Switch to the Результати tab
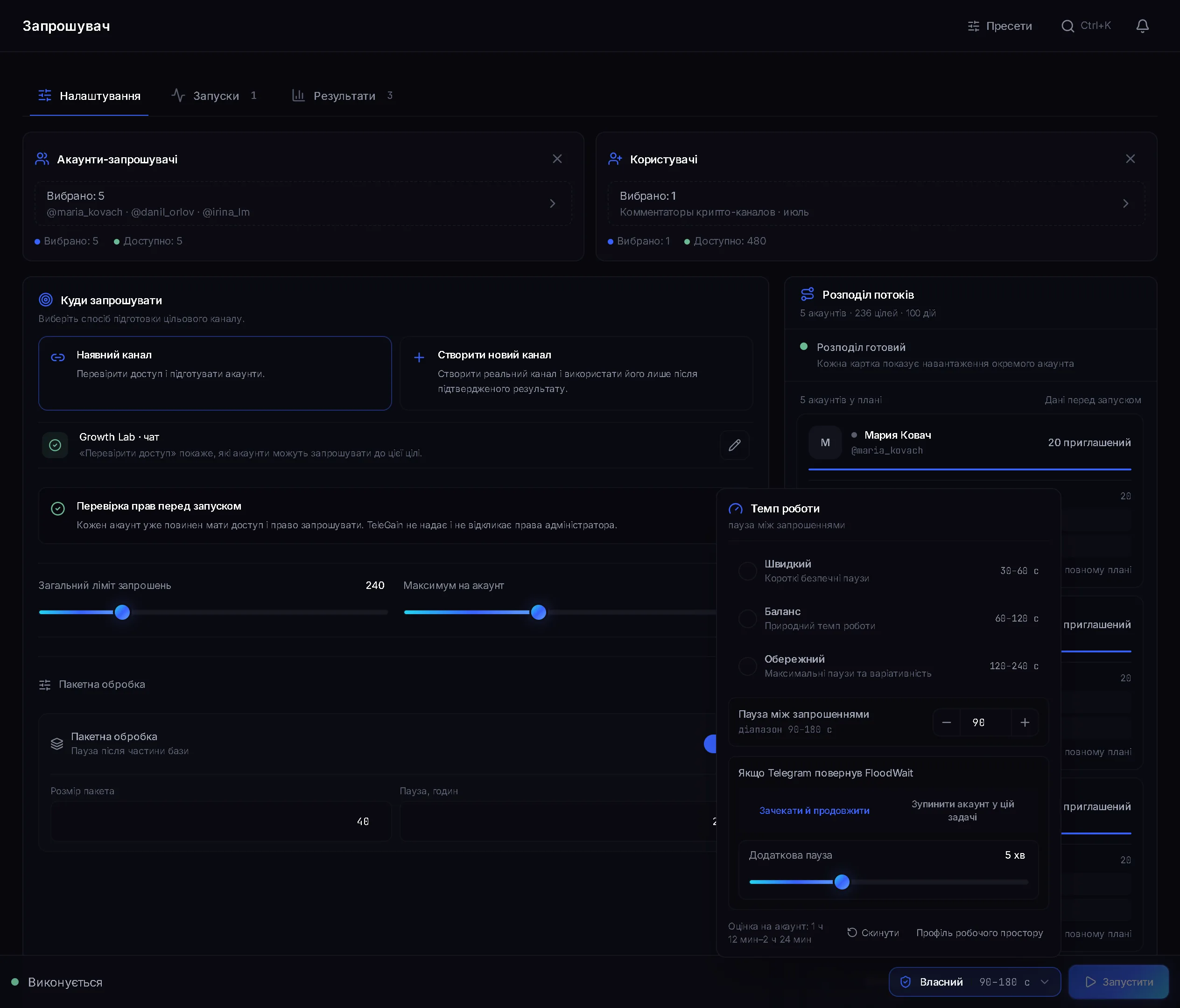The height and width of the screenshot is (1008, 1180). point(342,96)
